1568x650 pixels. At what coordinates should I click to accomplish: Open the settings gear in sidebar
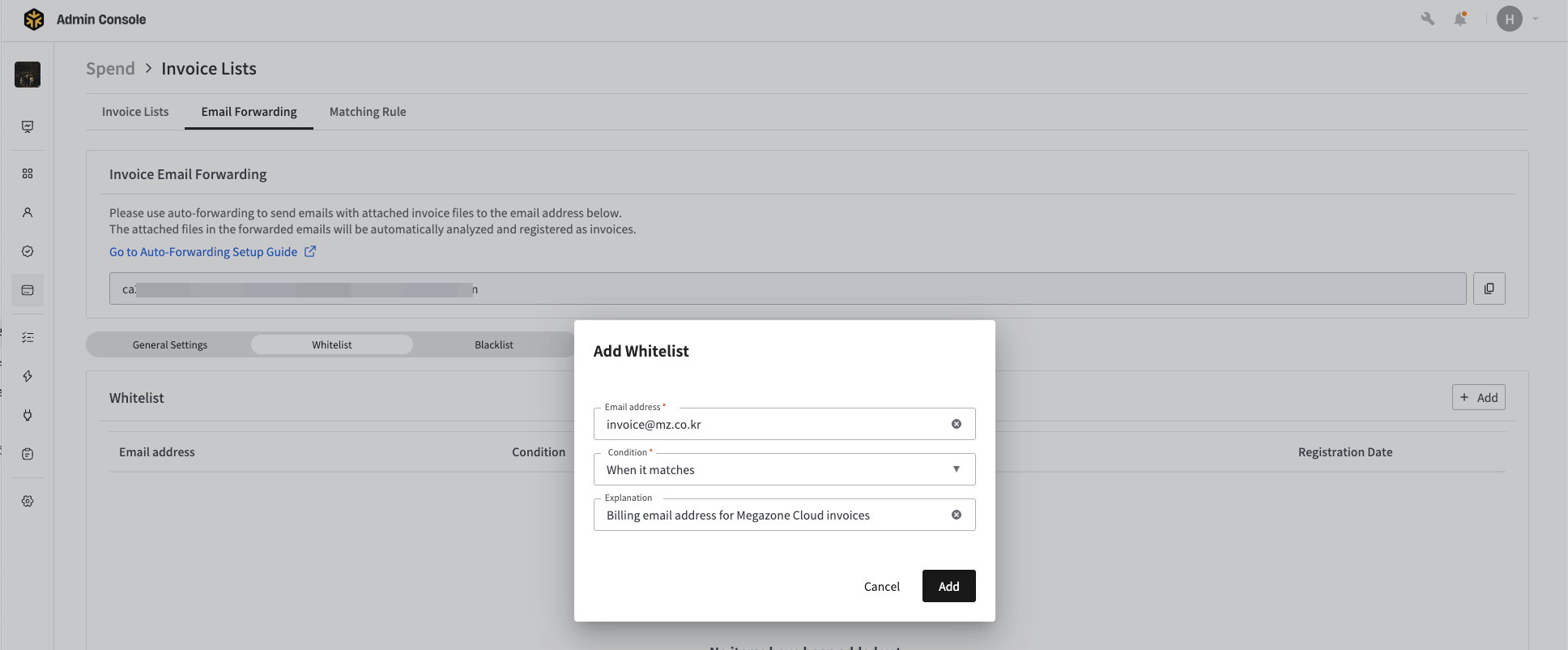pyautogui.click(x=28, y=501)
